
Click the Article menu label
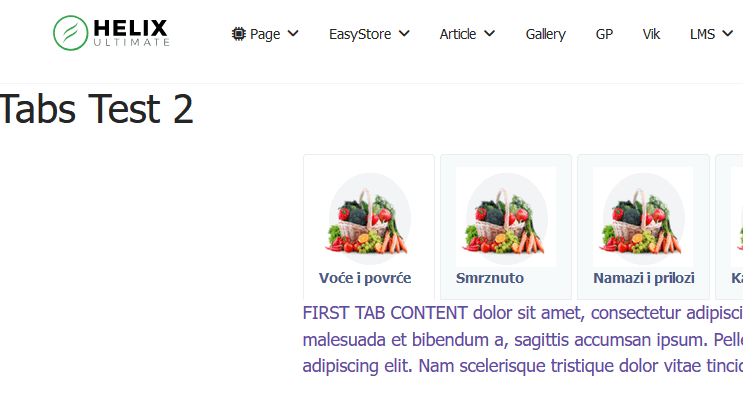(458, 34)
